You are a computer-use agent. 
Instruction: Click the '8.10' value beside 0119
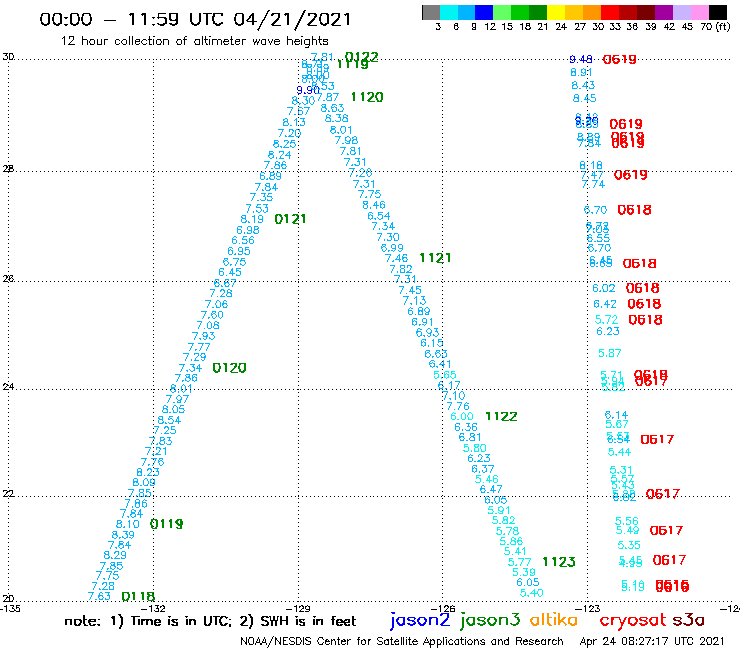tap(128, 524)
